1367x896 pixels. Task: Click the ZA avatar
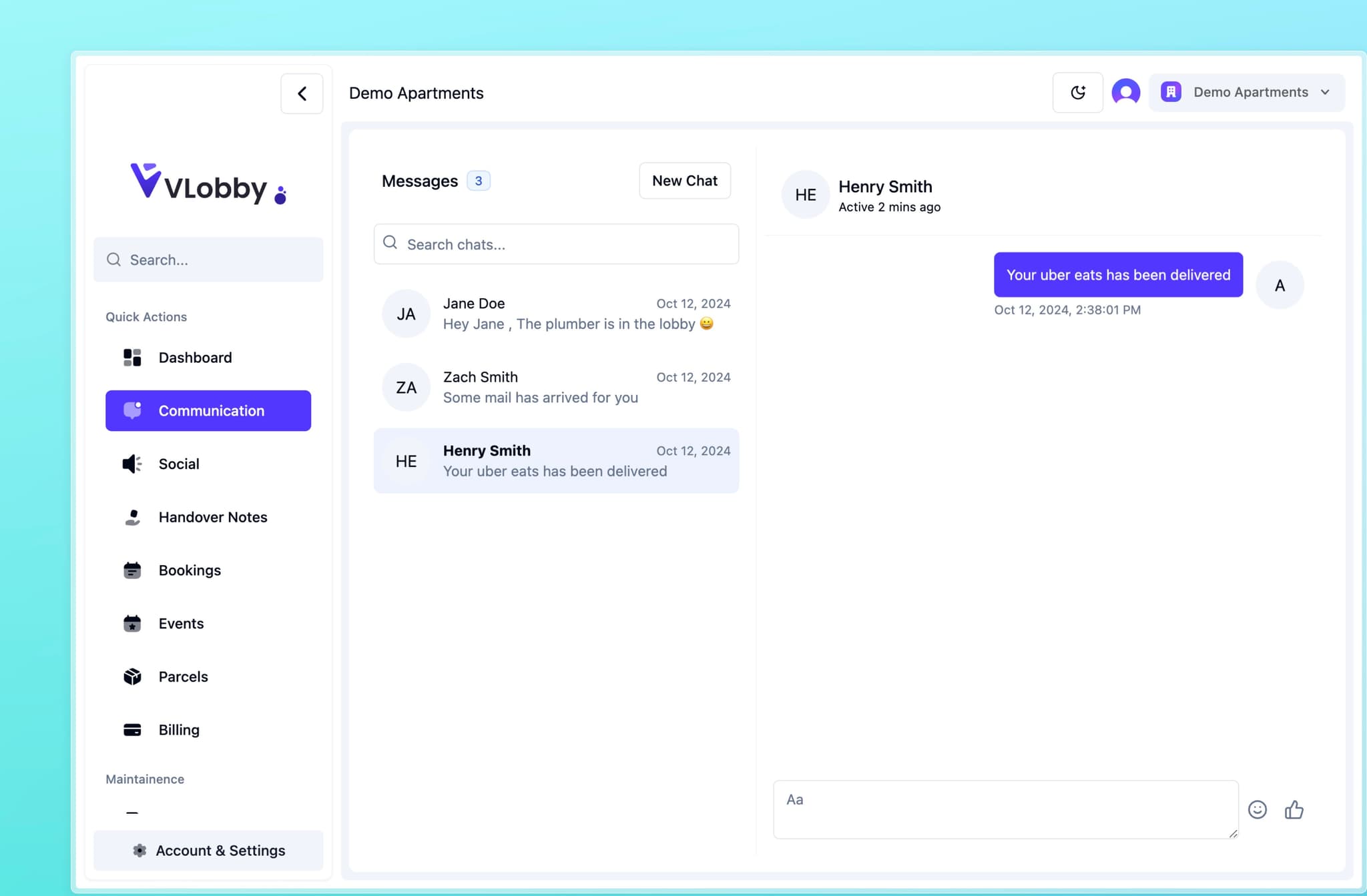406,387
